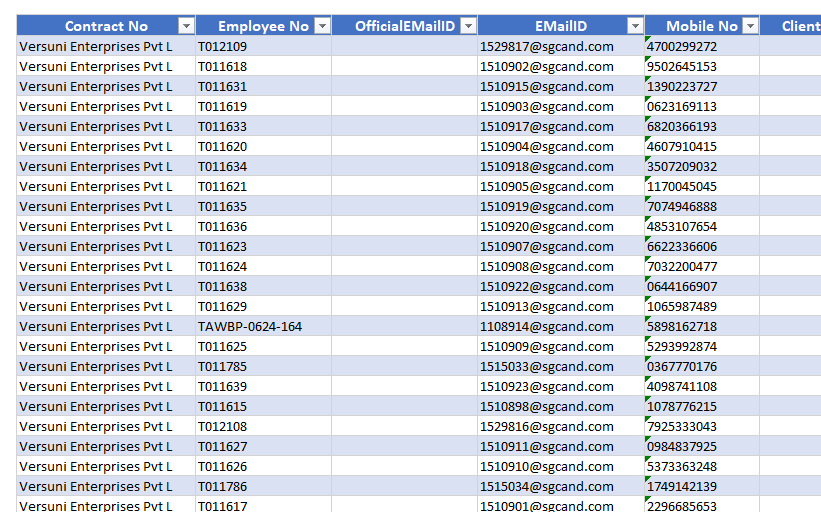The width and height of the screenshot is (821, 512).
Task: Select cell with employee number T011634
Action: [x=263, y=166]
